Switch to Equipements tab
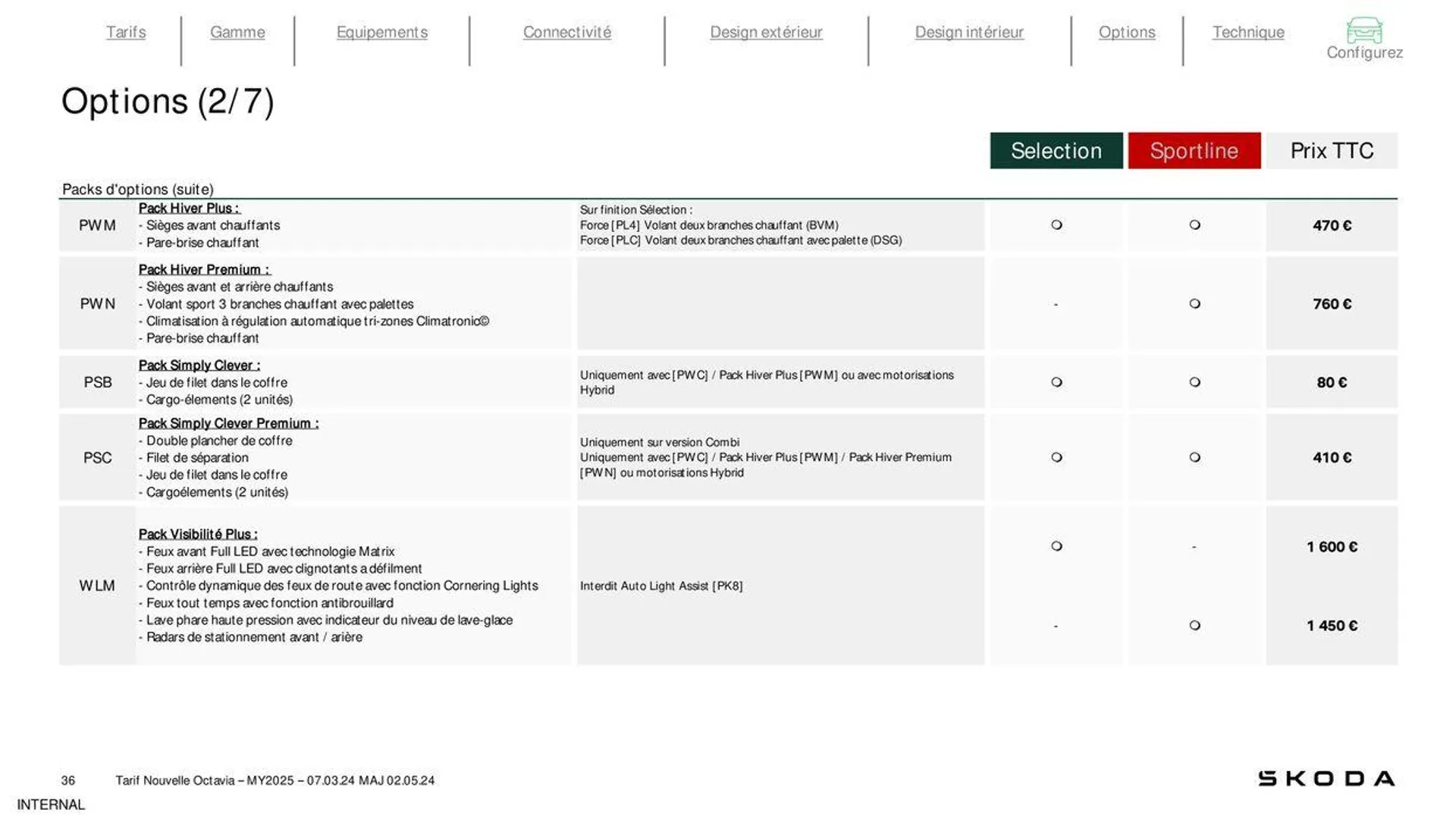1456x819 pixels. tap(382, 32)
